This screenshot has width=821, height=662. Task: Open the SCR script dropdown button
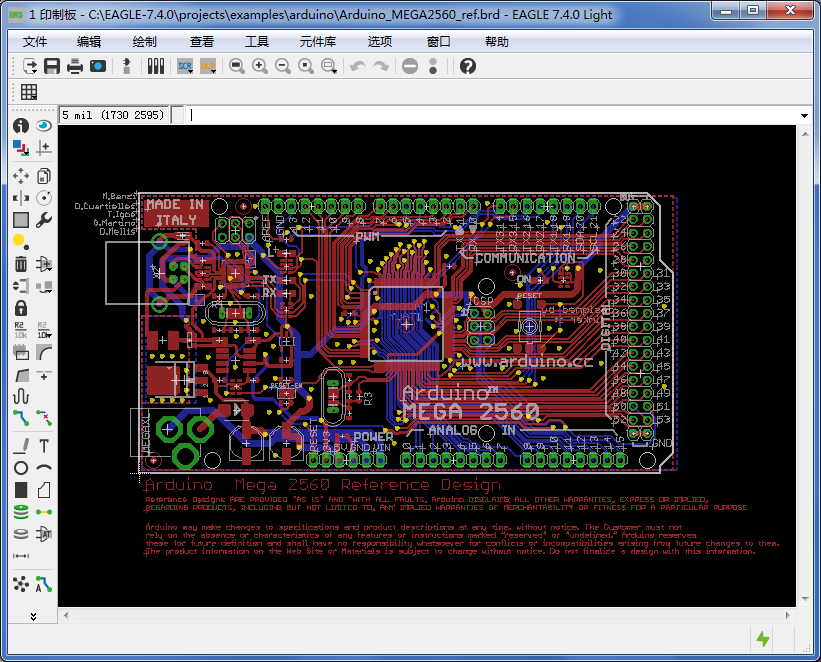(185, 66)
